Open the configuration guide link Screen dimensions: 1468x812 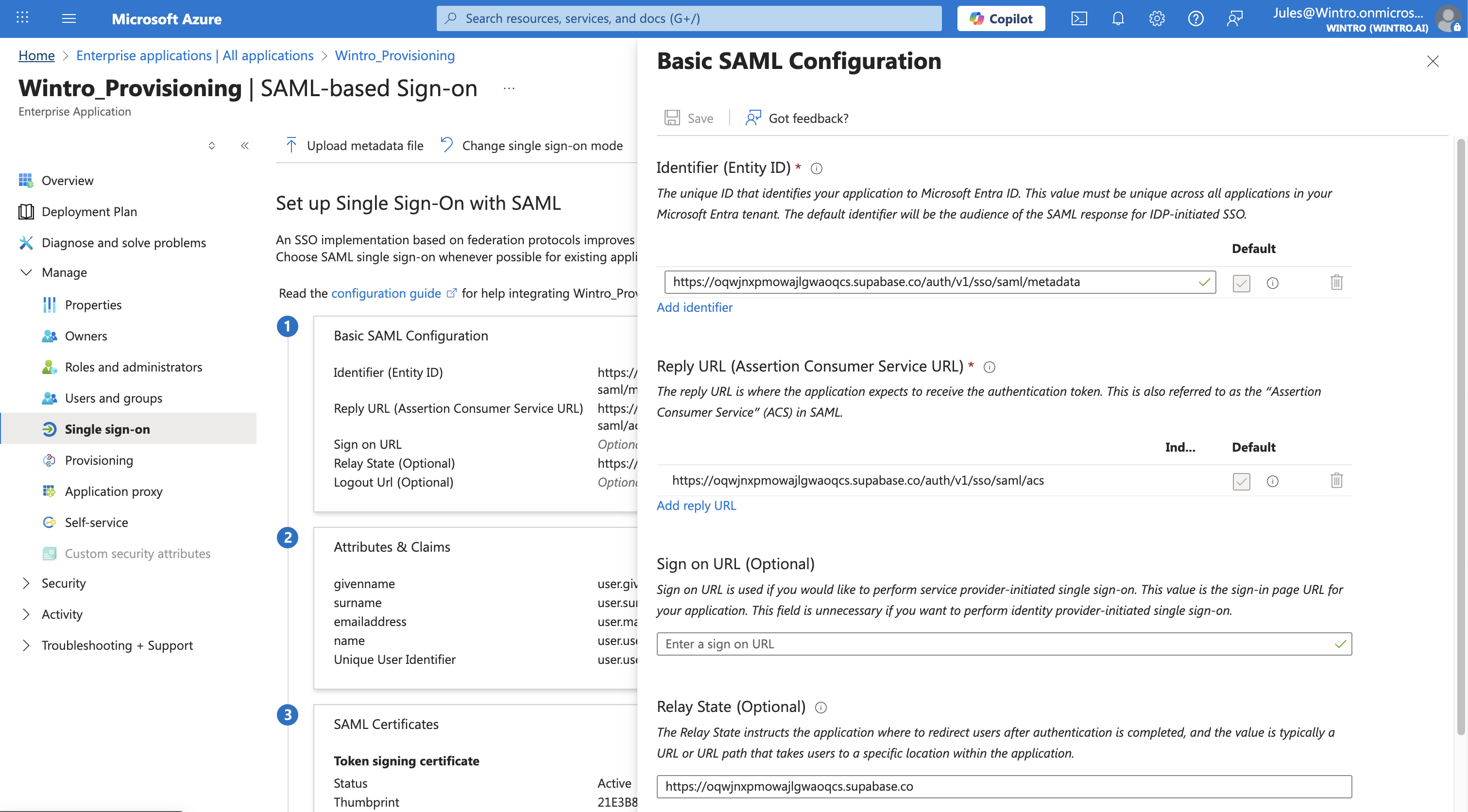[x=393, y=293]
